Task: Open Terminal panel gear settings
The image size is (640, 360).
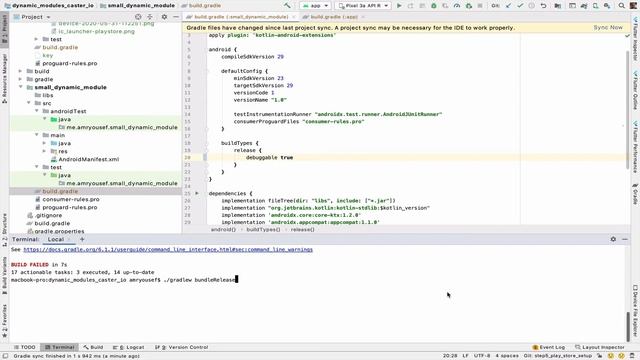Action: 613,239
